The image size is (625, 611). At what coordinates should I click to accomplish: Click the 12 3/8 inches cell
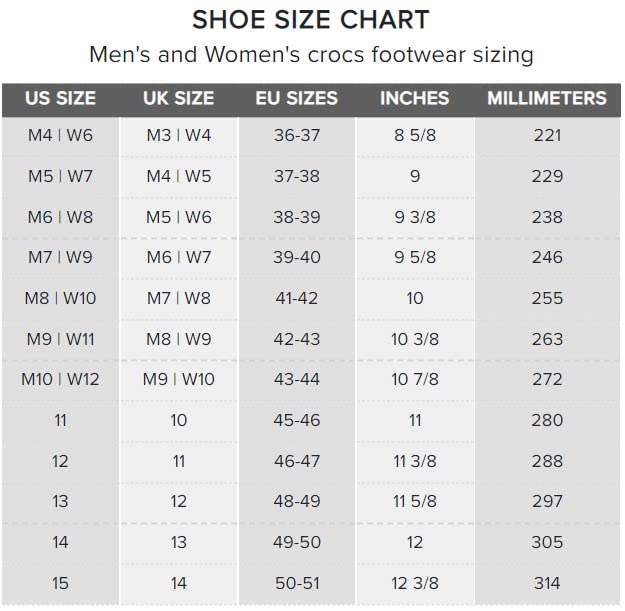[415, 583]
